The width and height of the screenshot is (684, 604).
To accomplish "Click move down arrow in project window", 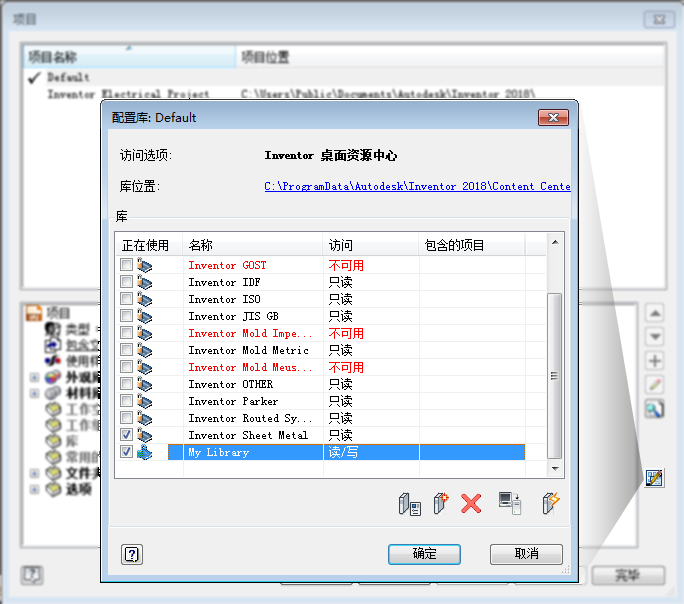I will tap(655, 337).
